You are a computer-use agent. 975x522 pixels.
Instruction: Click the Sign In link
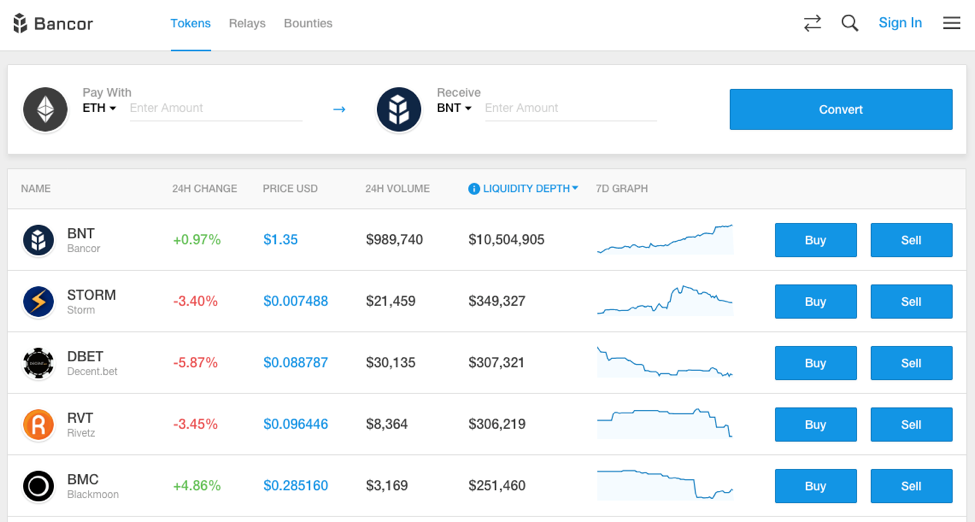pyautogui.click(x=900, y=23)
